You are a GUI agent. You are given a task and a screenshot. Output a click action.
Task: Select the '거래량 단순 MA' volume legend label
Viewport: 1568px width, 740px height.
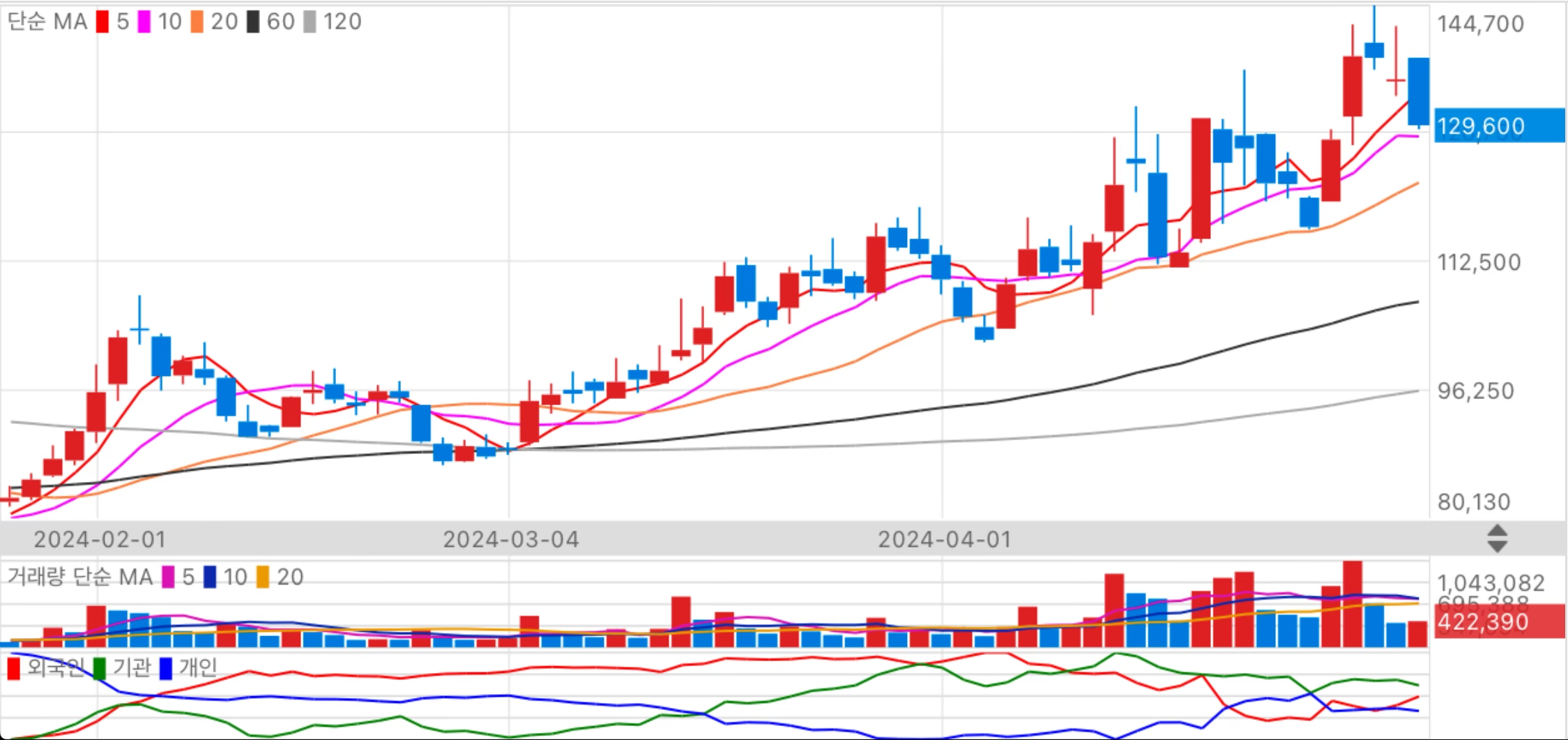coord(79,577)
